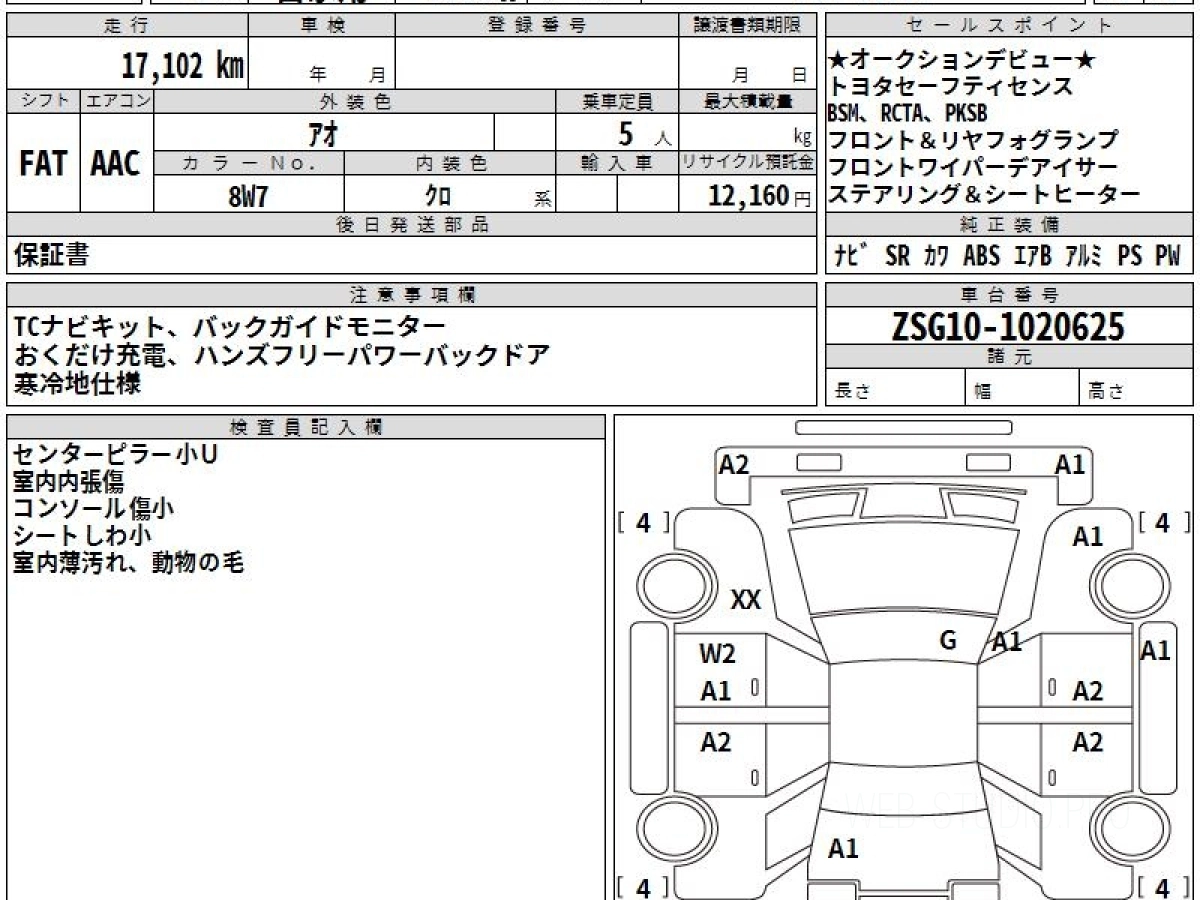Screen dimensions: 1200x900
Task: Click the SR equipment code
Action: (898, 255)
